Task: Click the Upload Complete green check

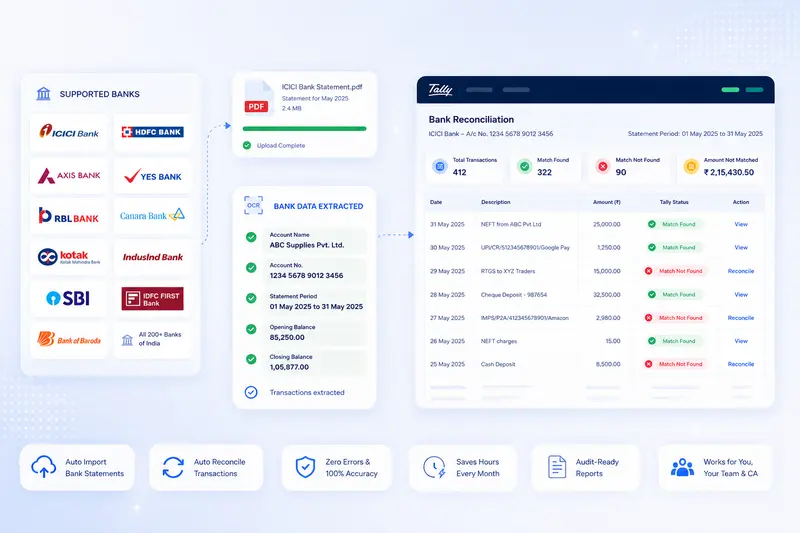Action: [247, 145]
